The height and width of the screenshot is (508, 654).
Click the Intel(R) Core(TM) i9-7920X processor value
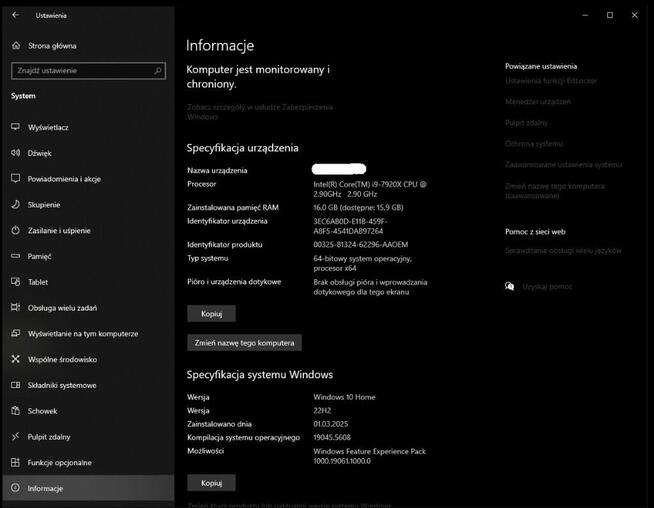[370, 189]
